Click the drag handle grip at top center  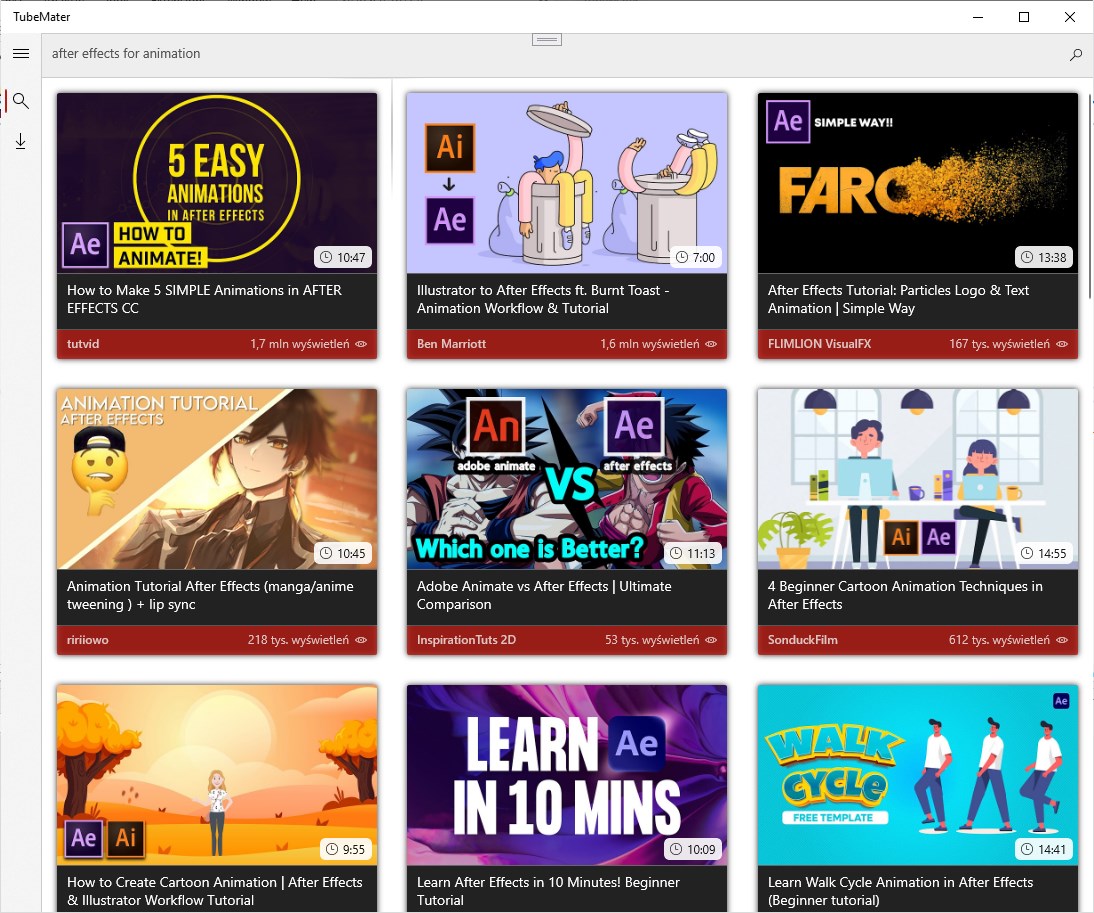point(547,40)
